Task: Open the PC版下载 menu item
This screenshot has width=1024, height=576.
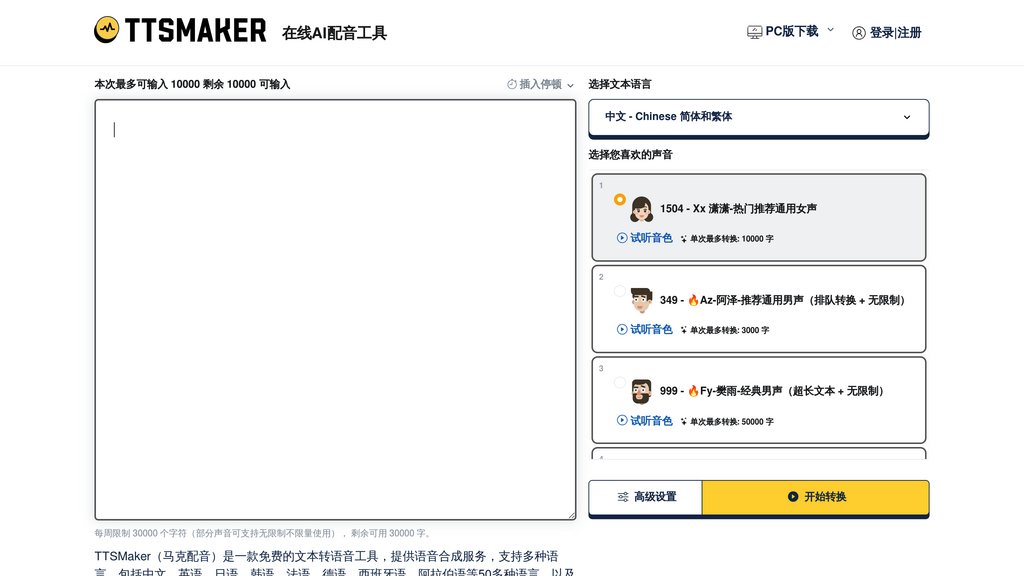Action: [791, 31]
